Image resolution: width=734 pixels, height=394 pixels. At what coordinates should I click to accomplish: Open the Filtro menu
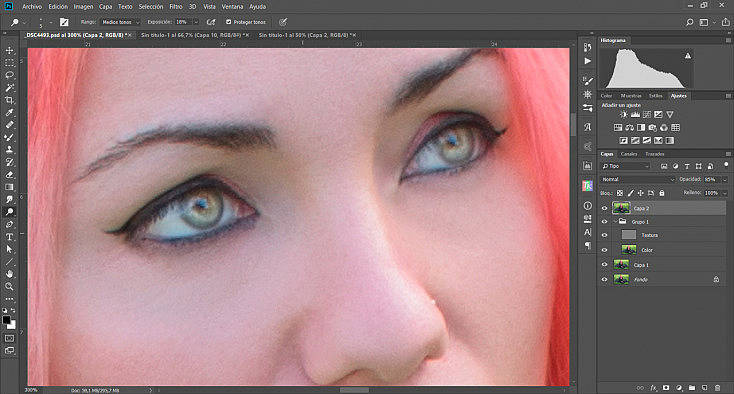coord(176,7)
